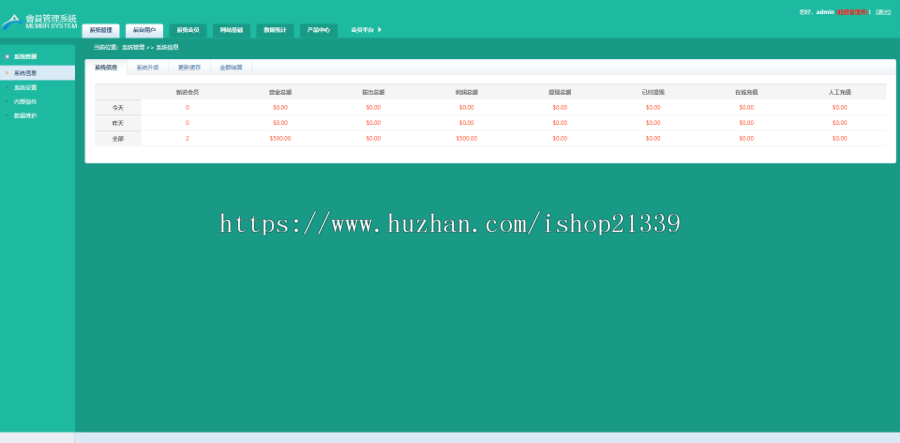The width and height of the screenshot is (900, 443).
Task: Click the red 超级管理员 role label
Action: [852, 12]
